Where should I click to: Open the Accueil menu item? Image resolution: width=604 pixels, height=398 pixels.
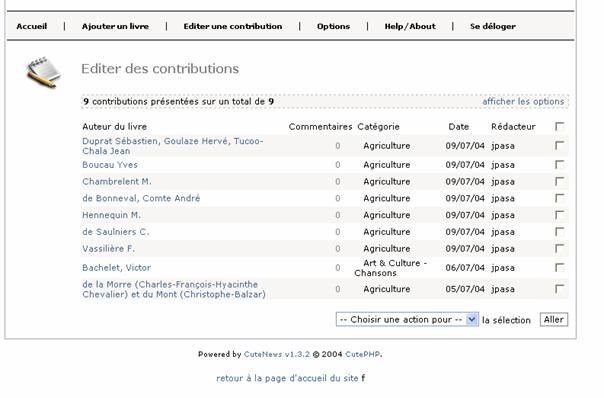[x=32, y=26]
